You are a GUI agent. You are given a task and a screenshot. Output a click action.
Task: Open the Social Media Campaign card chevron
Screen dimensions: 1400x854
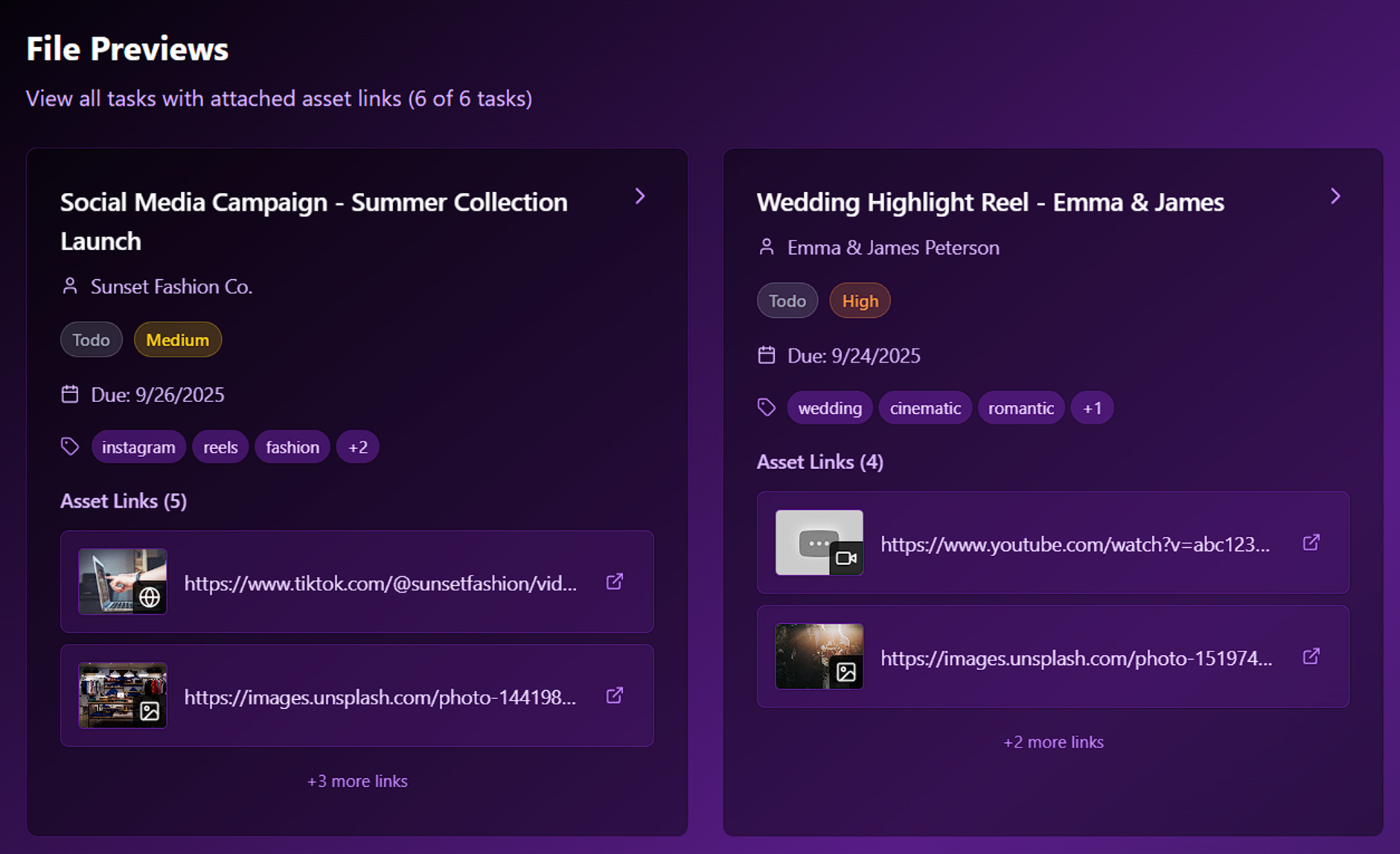[x=639, y=196]
